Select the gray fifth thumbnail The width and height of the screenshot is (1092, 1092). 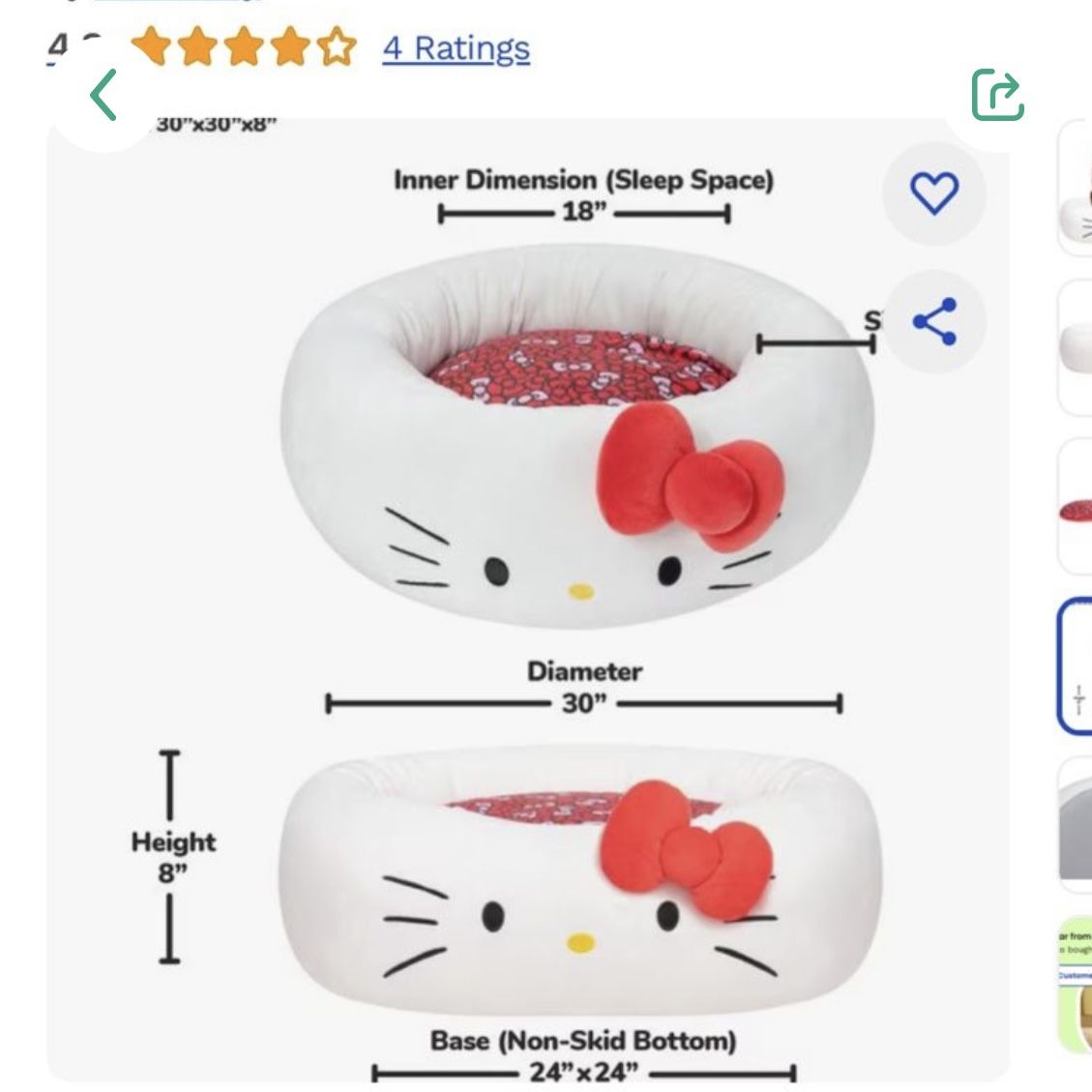[1077, 824]
